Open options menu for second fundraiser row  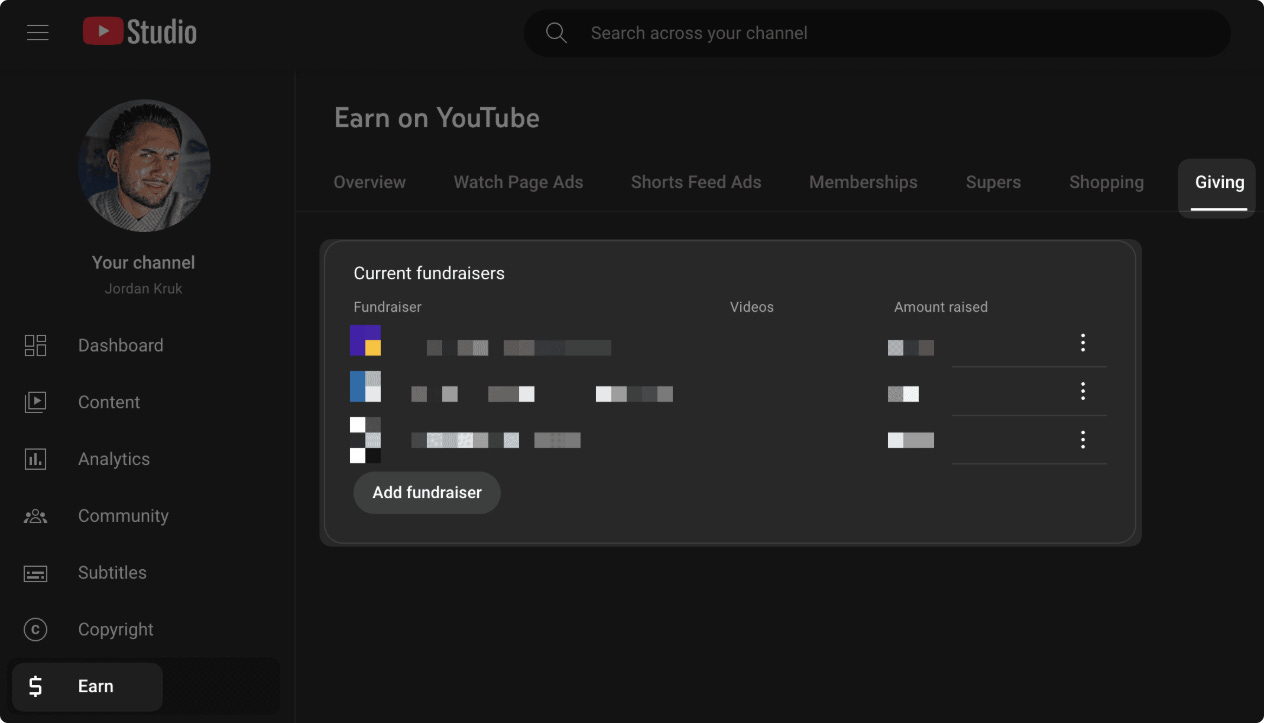1082,391
